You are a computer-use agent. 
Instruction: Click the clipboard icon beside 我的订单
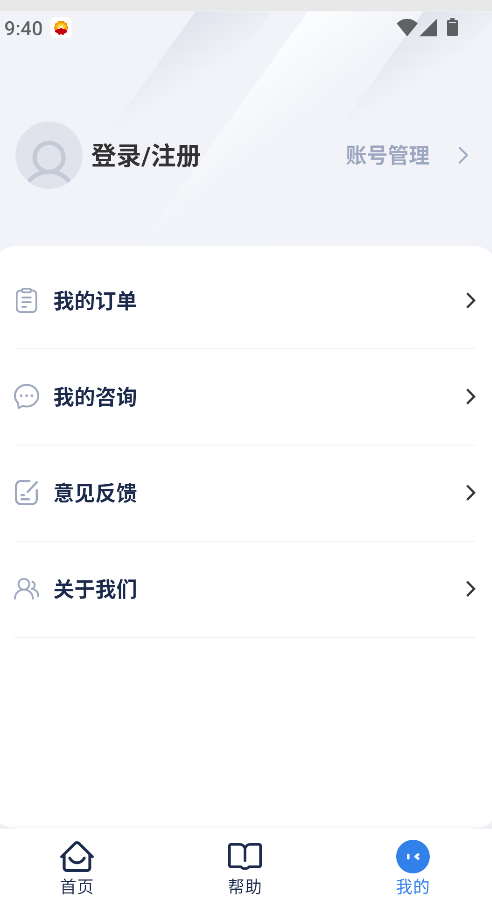pyautogui.click(x=26, y=300)
